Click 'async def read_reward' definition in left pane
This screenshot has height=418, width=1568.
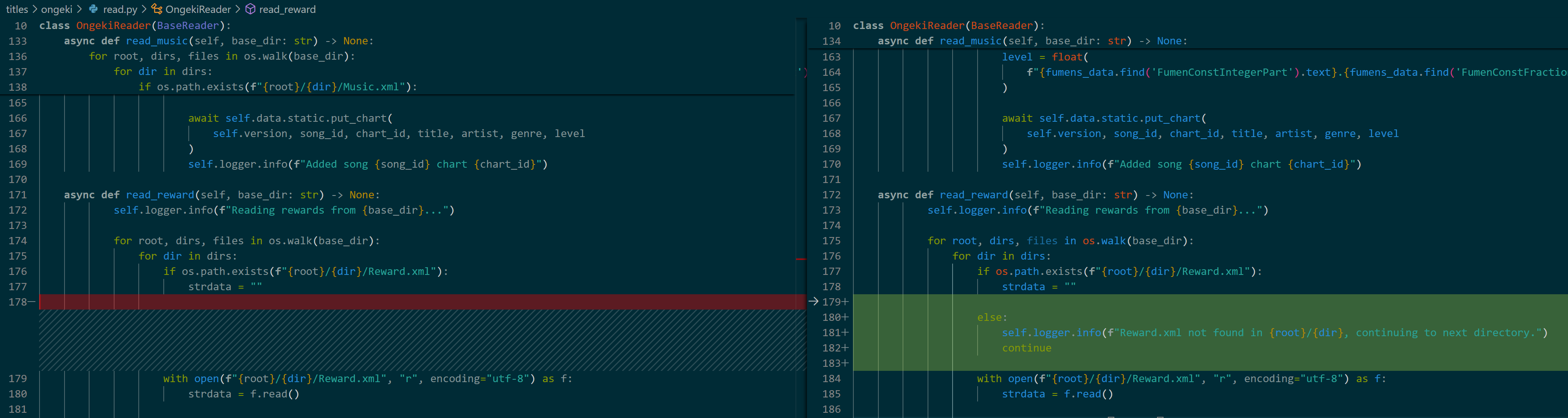pos(221,195)
